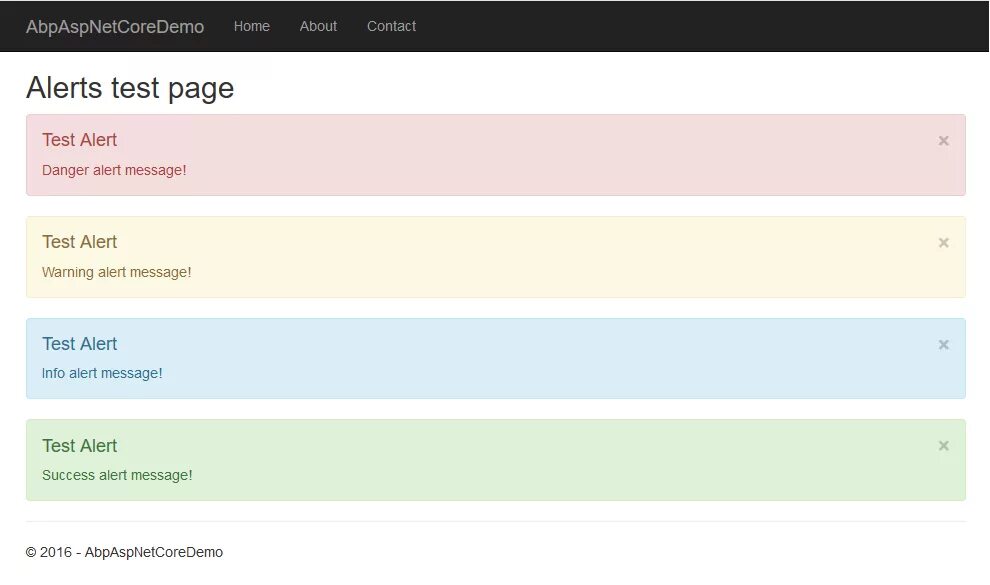Dismiss the Danger alert with its X
The image size is (990, 585).
tap(943, 141)
